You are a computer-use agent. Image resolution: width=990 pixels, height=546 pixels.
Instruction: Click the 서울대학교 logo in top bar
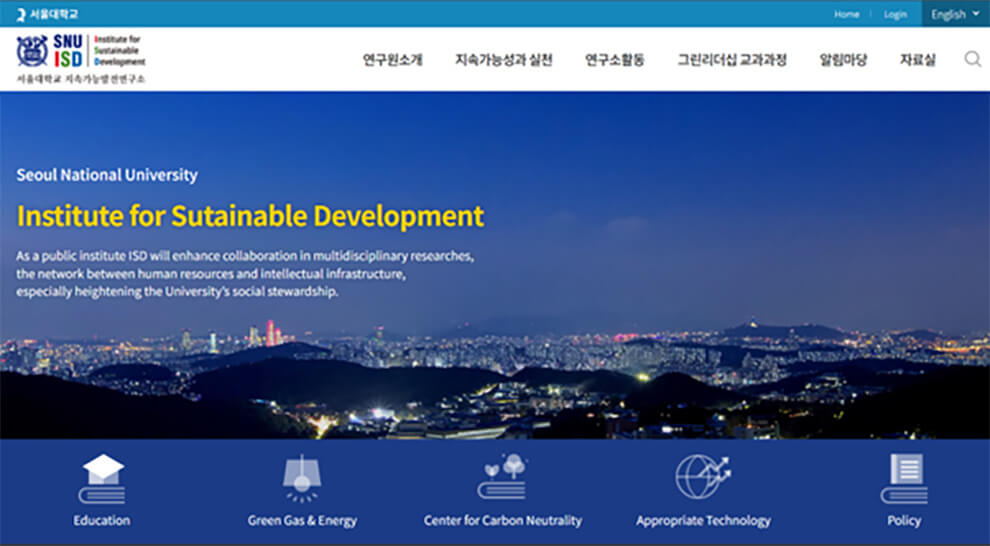click(47, 14)
